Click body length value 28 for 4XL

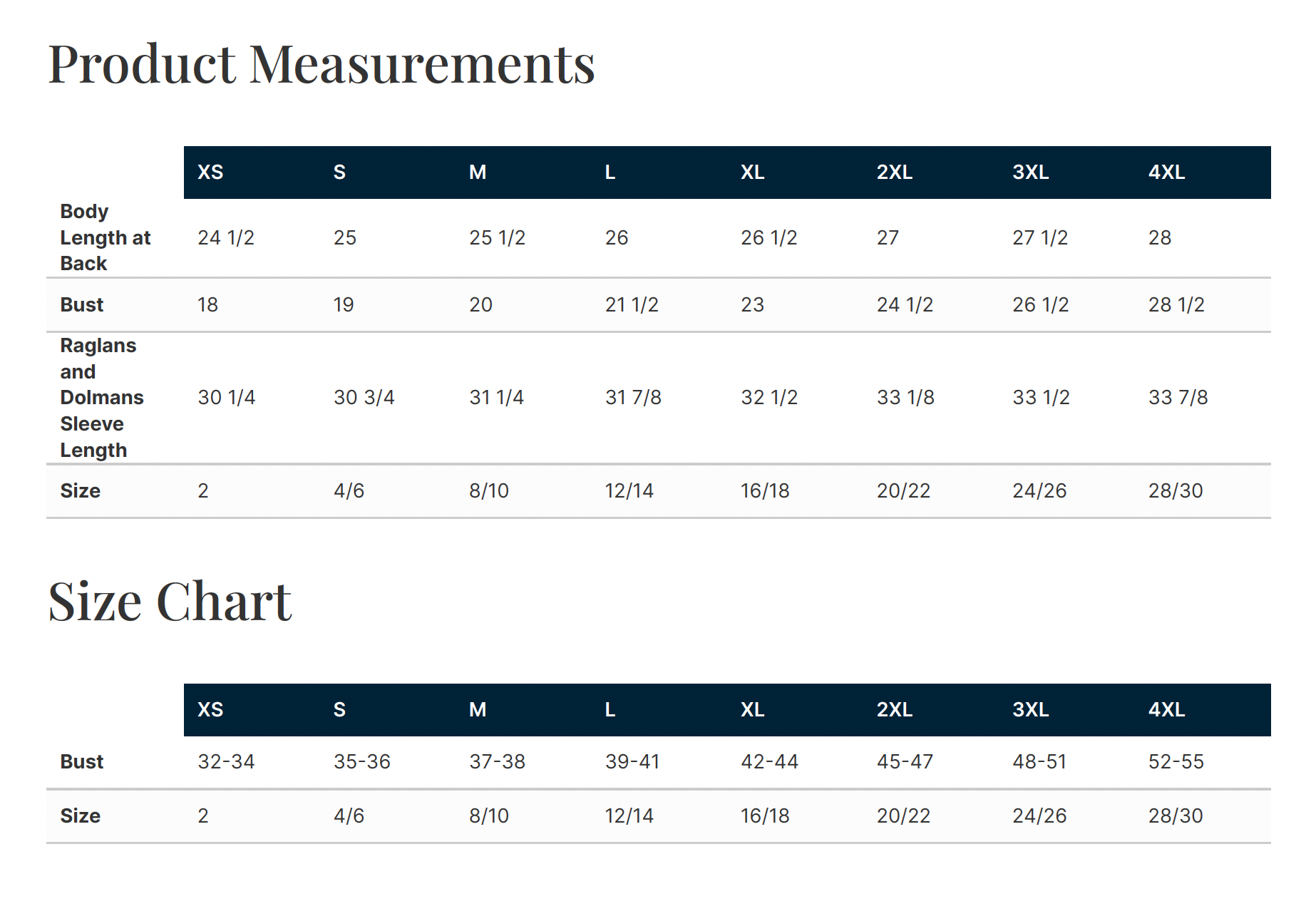[1160, 237]
